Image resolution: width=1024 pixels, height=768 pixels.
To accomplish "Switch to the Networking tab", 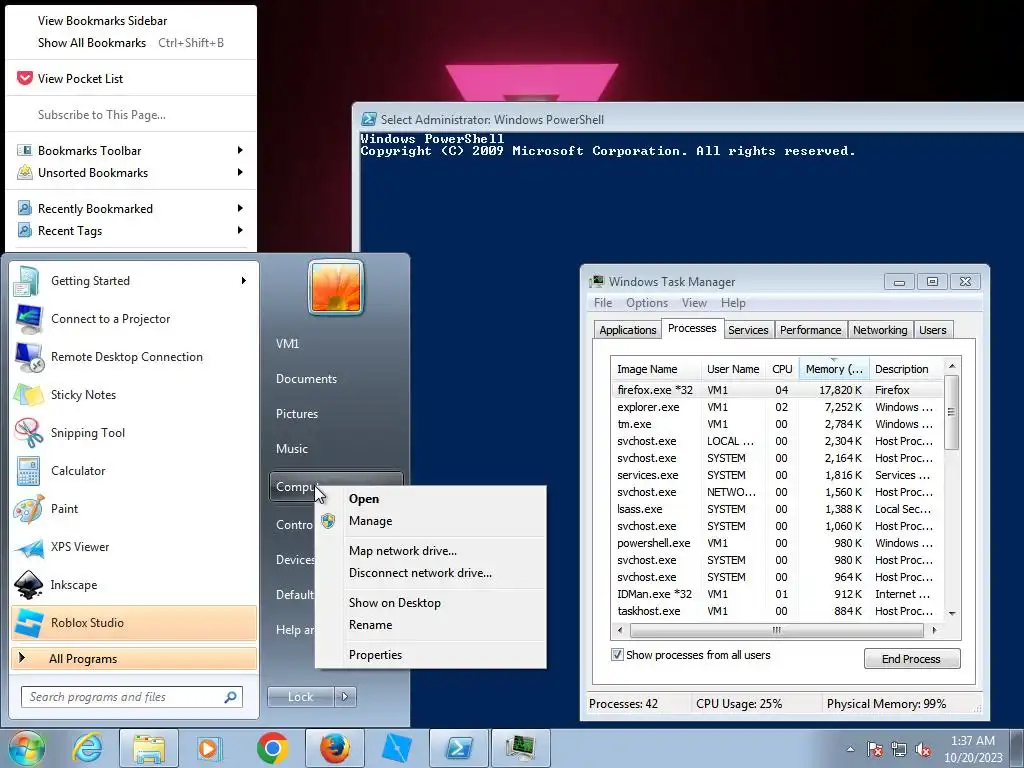I will tap(880, 330).
